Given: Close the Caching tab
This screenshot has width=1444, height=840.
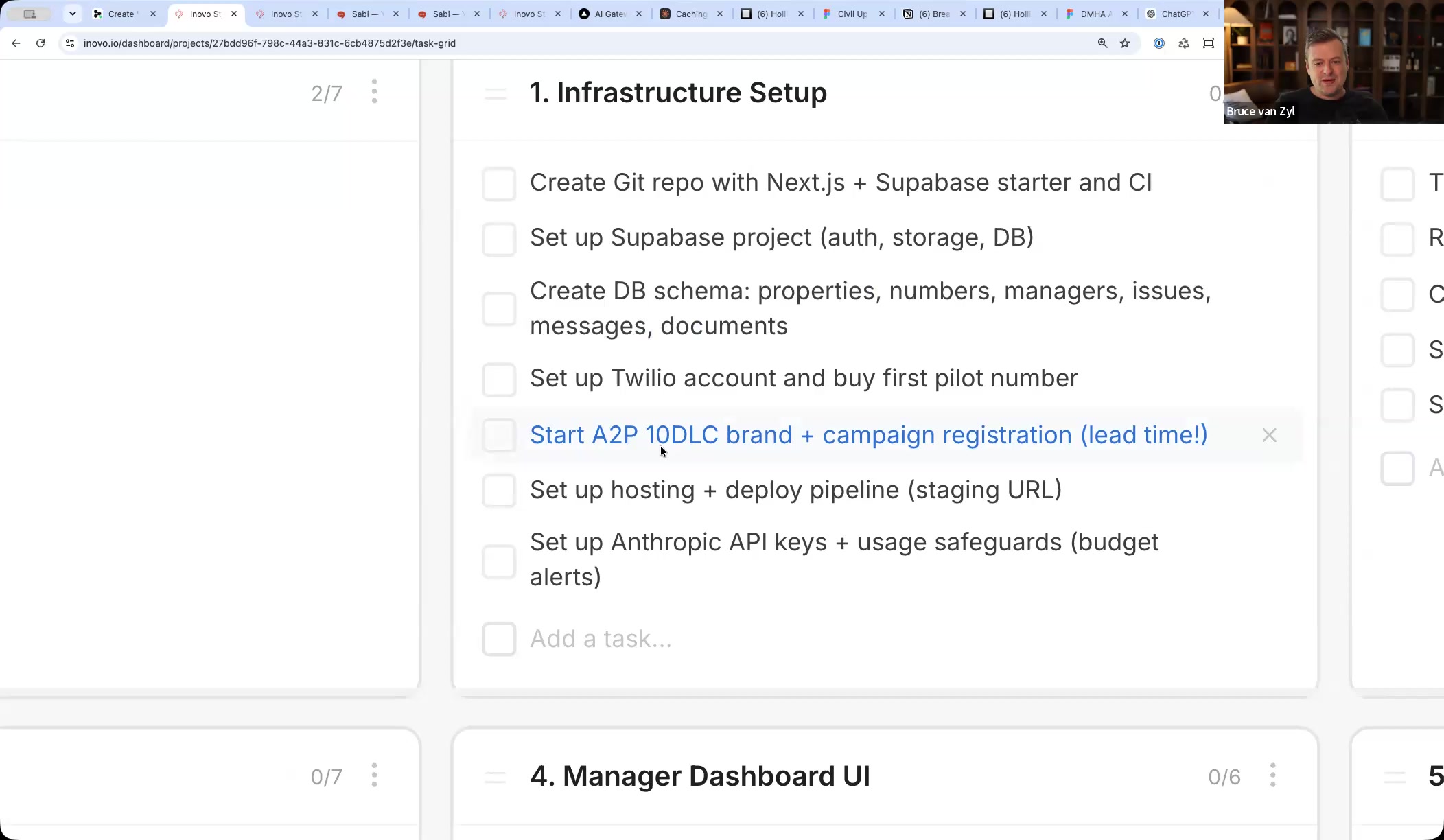Looking at the screenshot, I should (x=720, y=14).
